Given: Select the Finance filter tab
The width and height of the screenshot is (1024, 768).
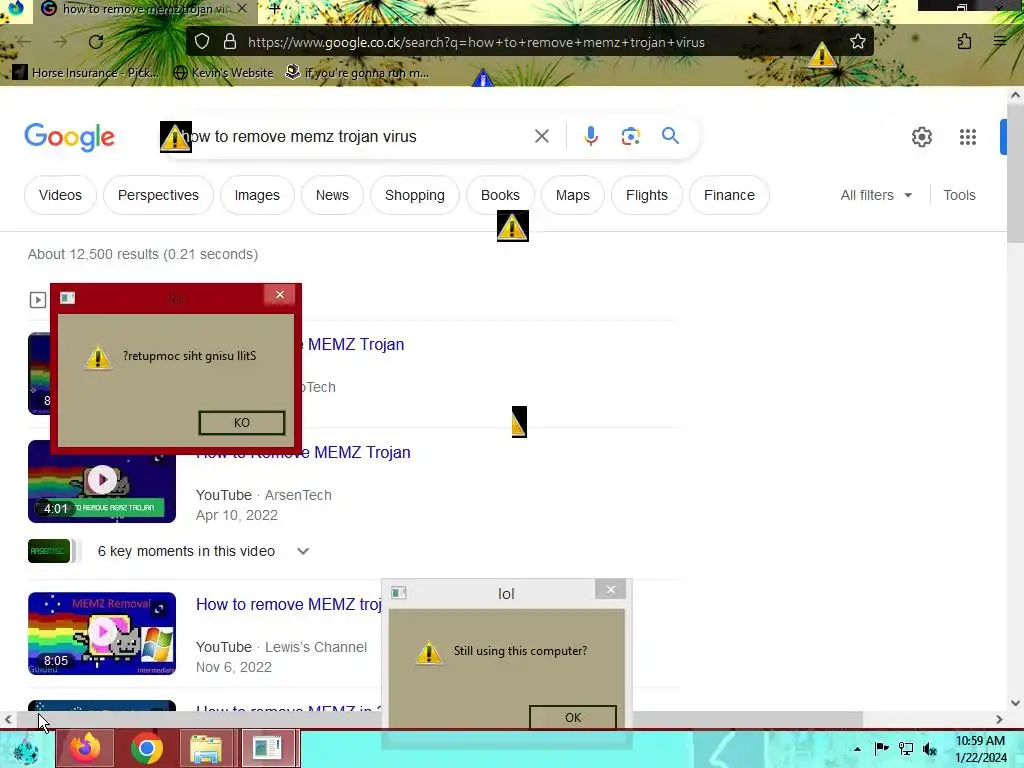Looking at the screenshot, I should pos(729,195).
